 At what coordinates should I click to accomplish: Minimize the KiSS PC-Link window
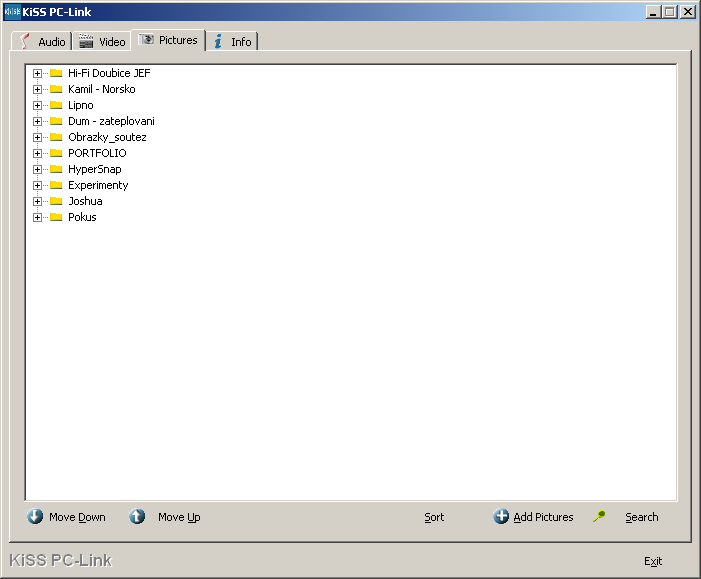(654, 12)
